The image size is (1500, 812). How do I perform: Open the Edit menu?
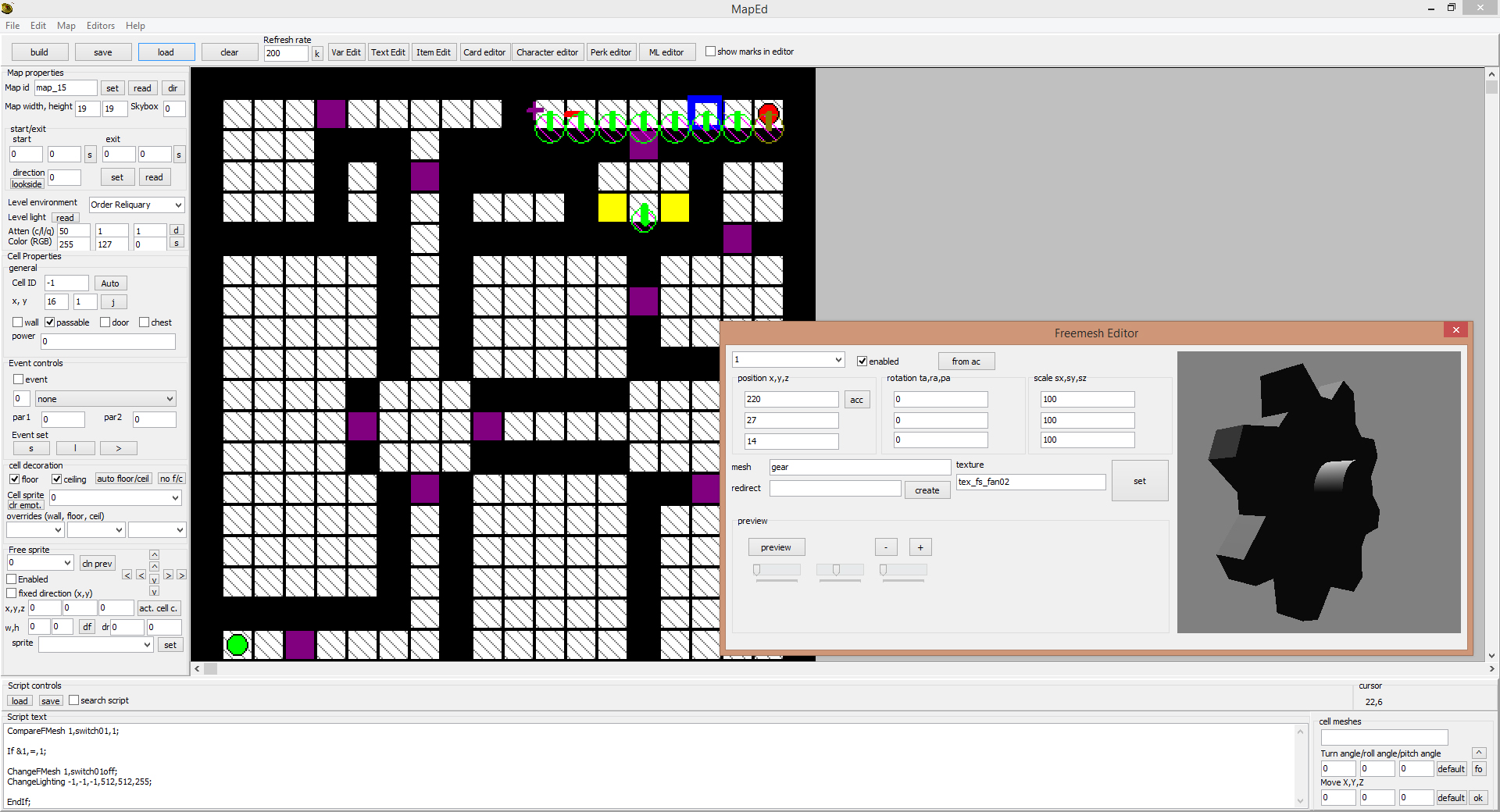coord(38,26)
